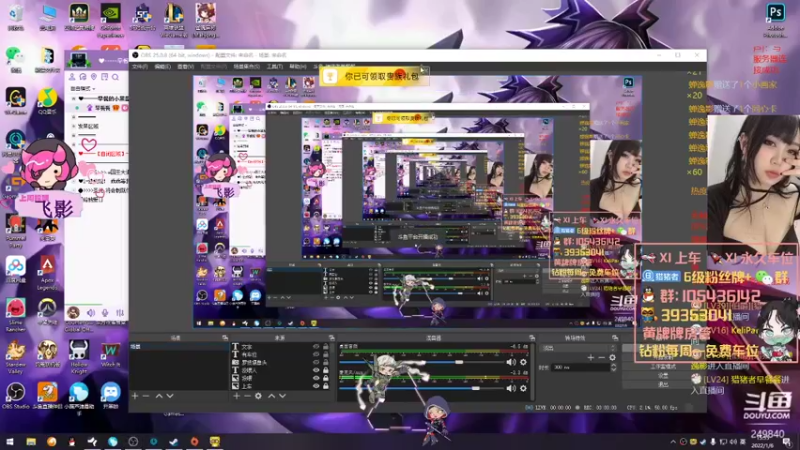Open QQ Music desktop shortcut
The height and width of the screenshot is (450, 800).
click(x=47, y=101)
